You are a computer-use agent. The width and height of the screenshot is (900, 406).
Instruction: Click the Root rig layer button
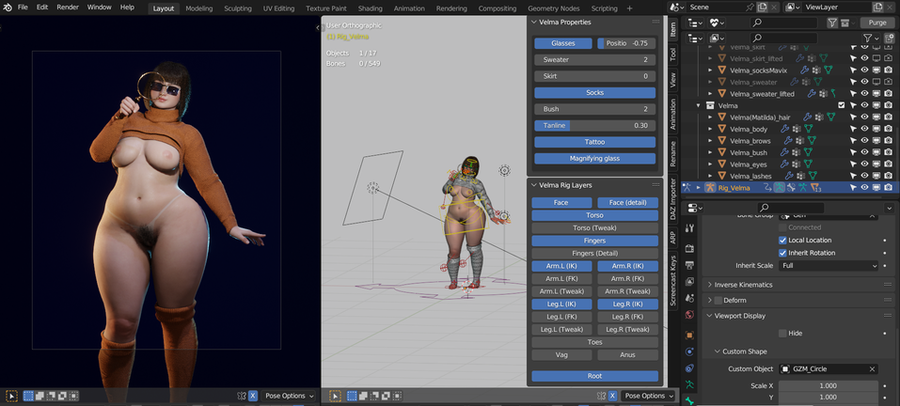coord(595,376)
